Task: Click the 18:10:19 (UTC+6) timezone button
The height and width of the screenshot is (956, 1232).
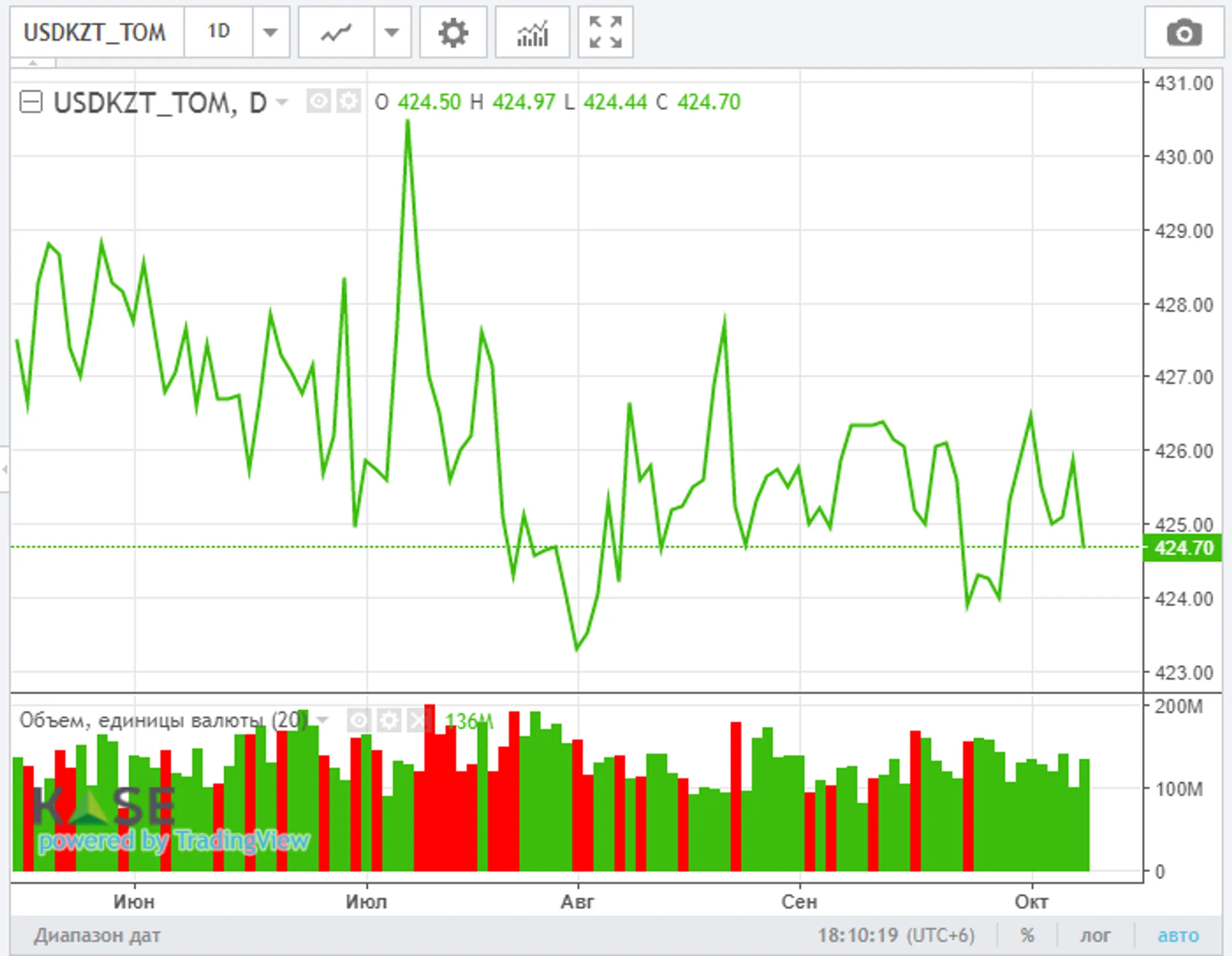Action: [896, 935]
